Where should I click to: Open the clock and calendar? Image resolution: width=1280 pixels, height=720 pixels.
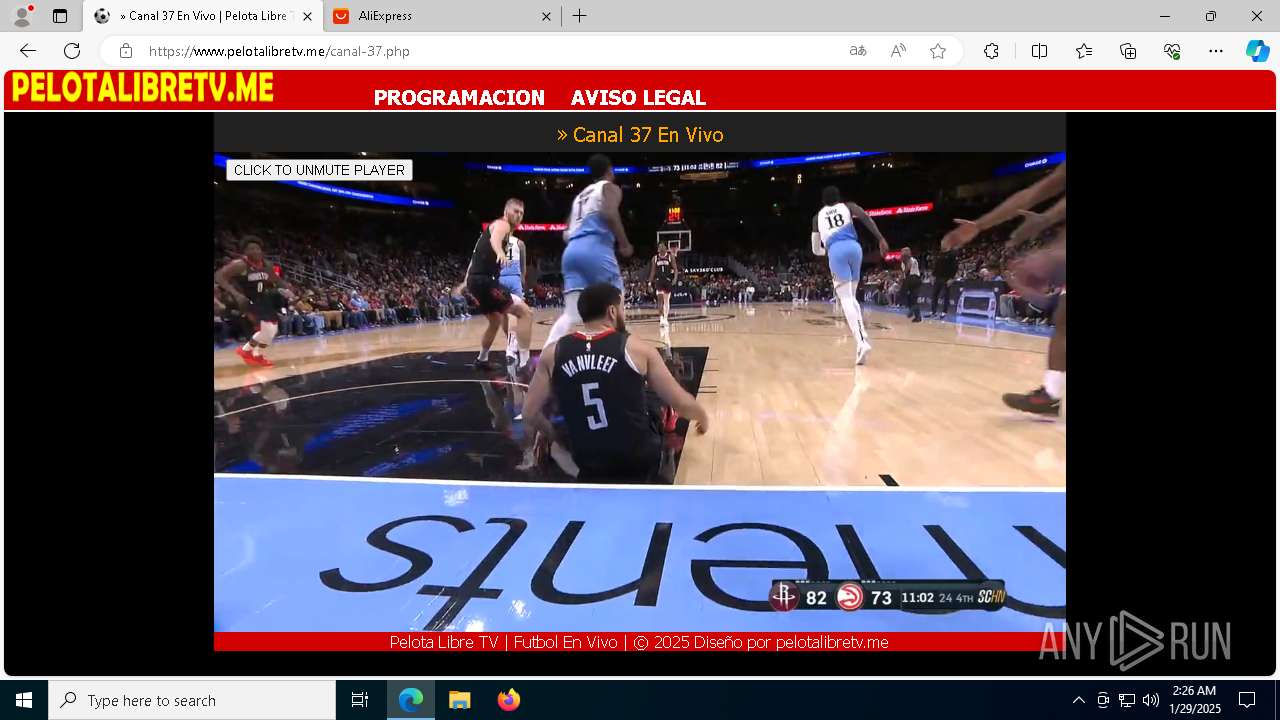(1195, 700)
